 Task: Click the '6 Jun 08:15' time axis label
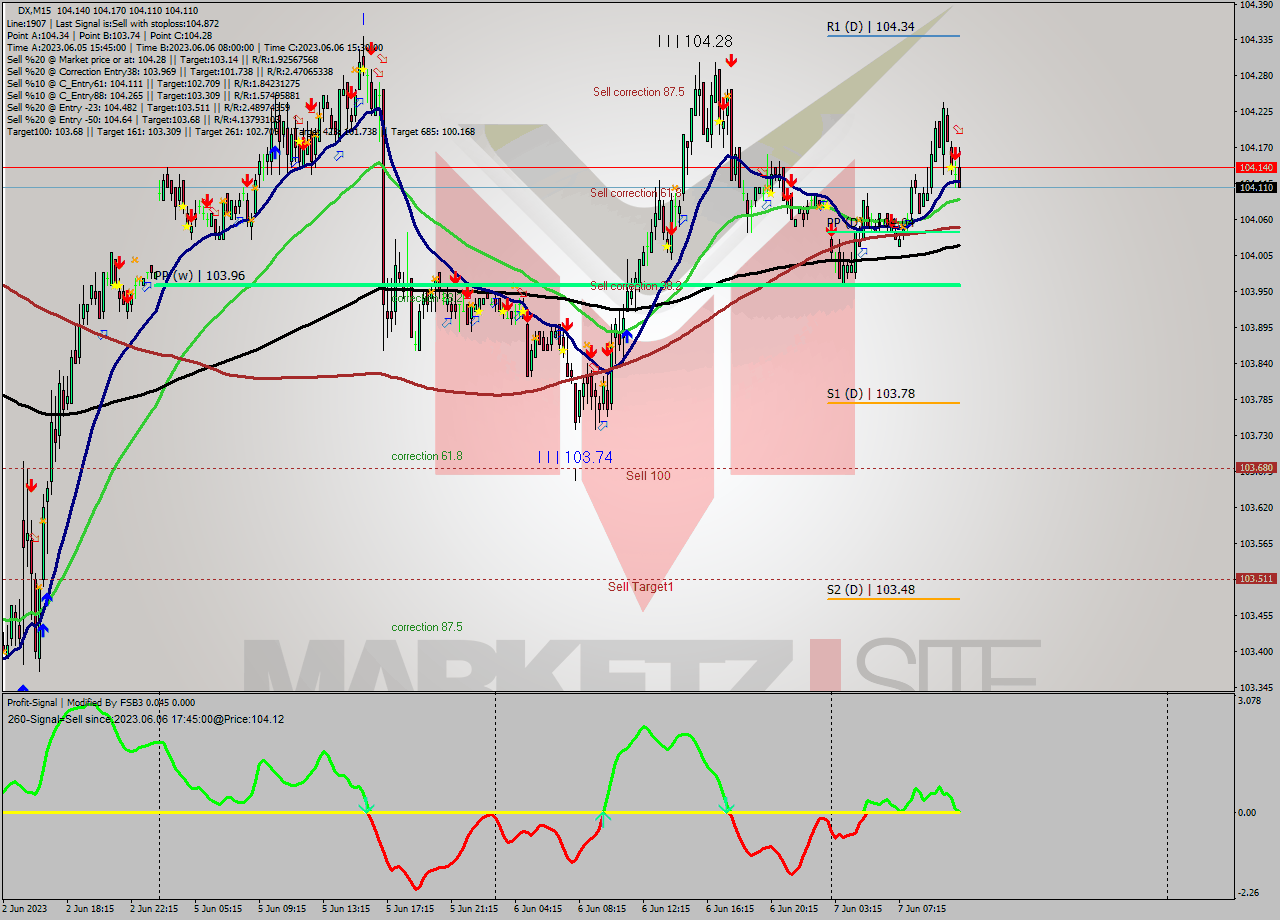point(603,909)
